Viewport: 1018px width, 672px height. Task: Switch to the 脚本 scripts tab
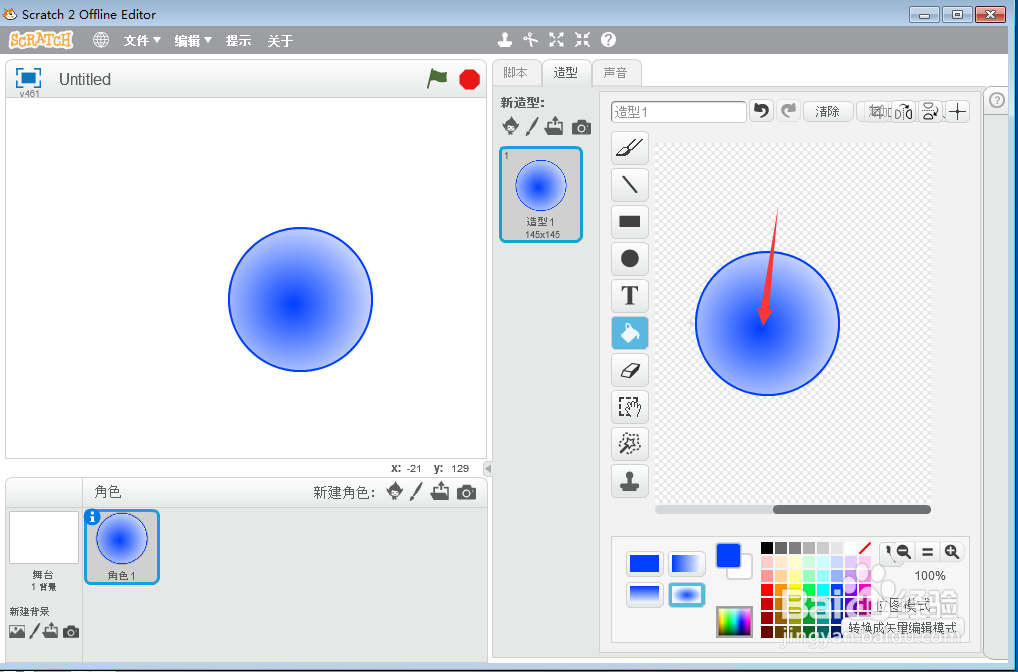coord(515,73)
